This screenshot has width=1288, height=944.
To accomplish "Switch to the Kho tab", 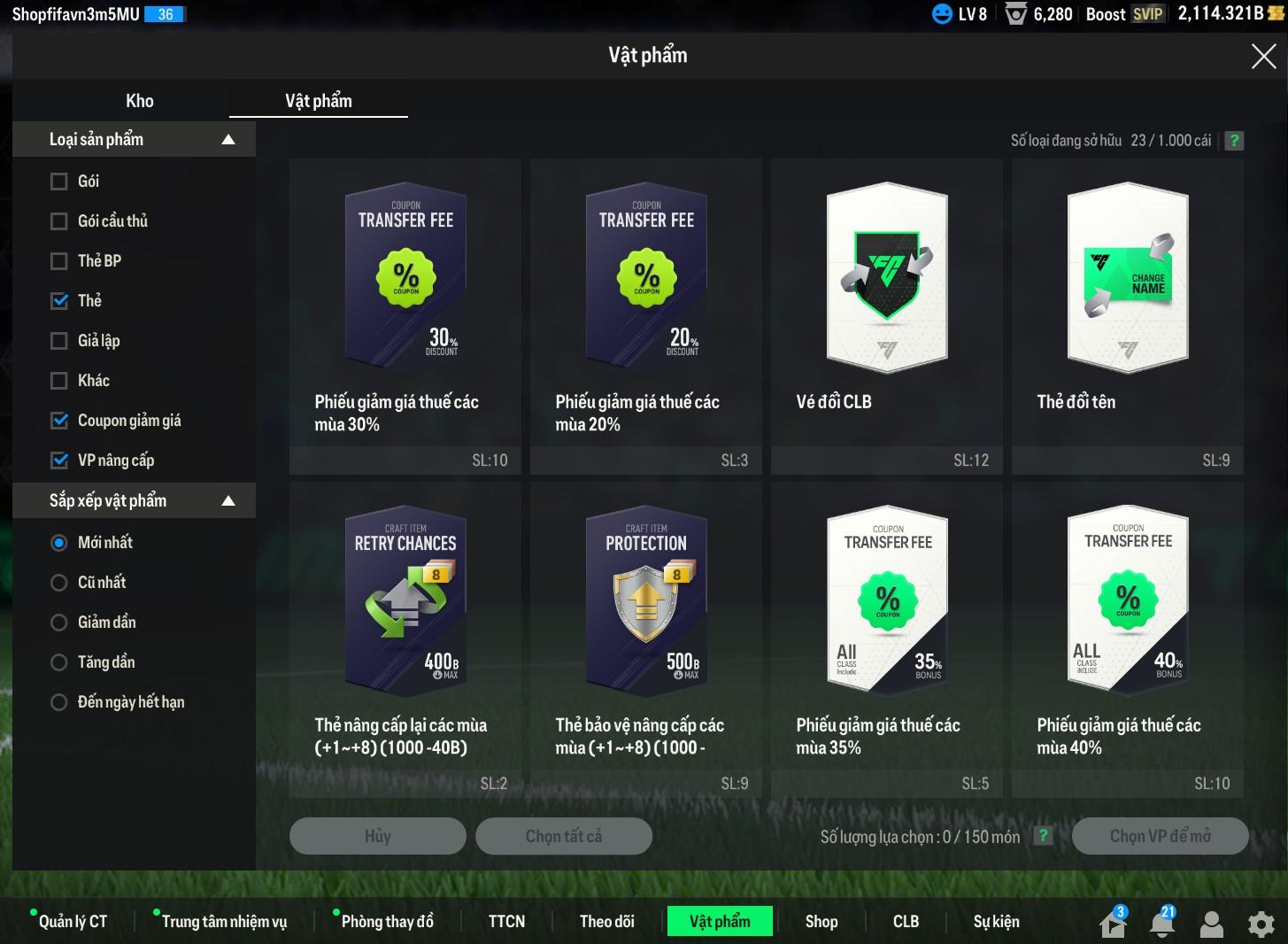I will click(140, 101).
